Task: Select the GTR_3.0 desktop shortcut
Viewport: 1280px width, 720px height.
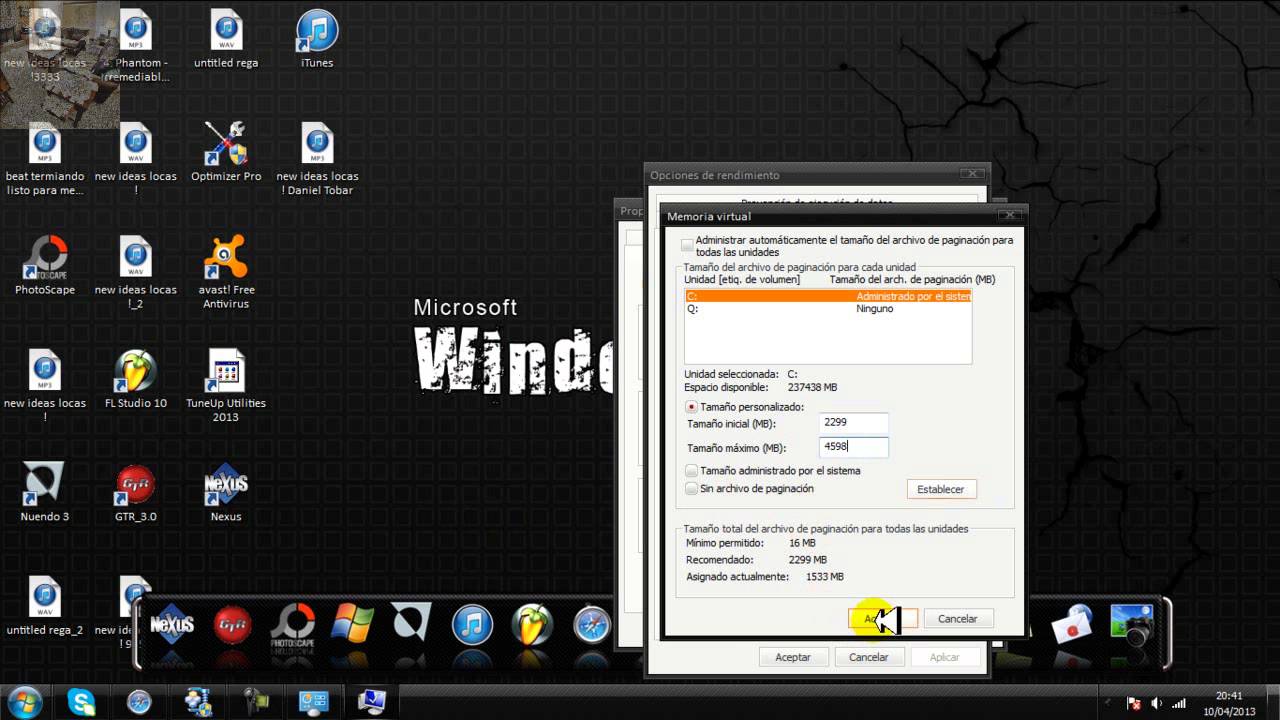Action: (136, 493)
